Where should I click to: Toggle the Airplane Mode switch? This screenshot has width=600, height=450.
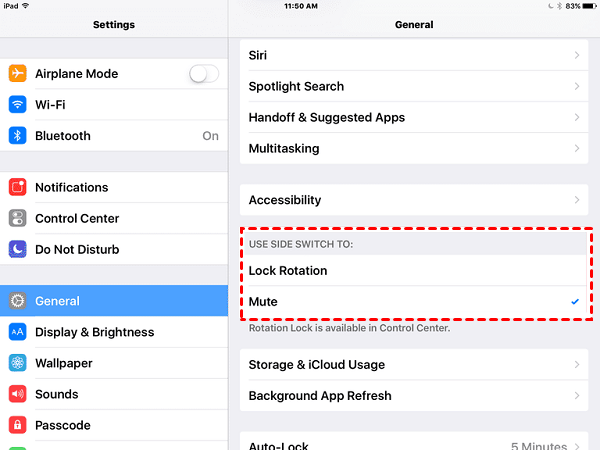[204, 74]
